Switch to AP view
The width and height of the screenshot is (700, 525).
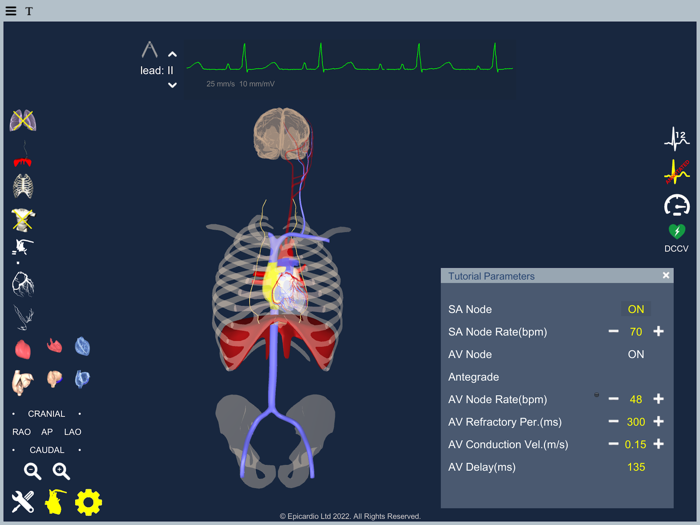coord(47,432)
